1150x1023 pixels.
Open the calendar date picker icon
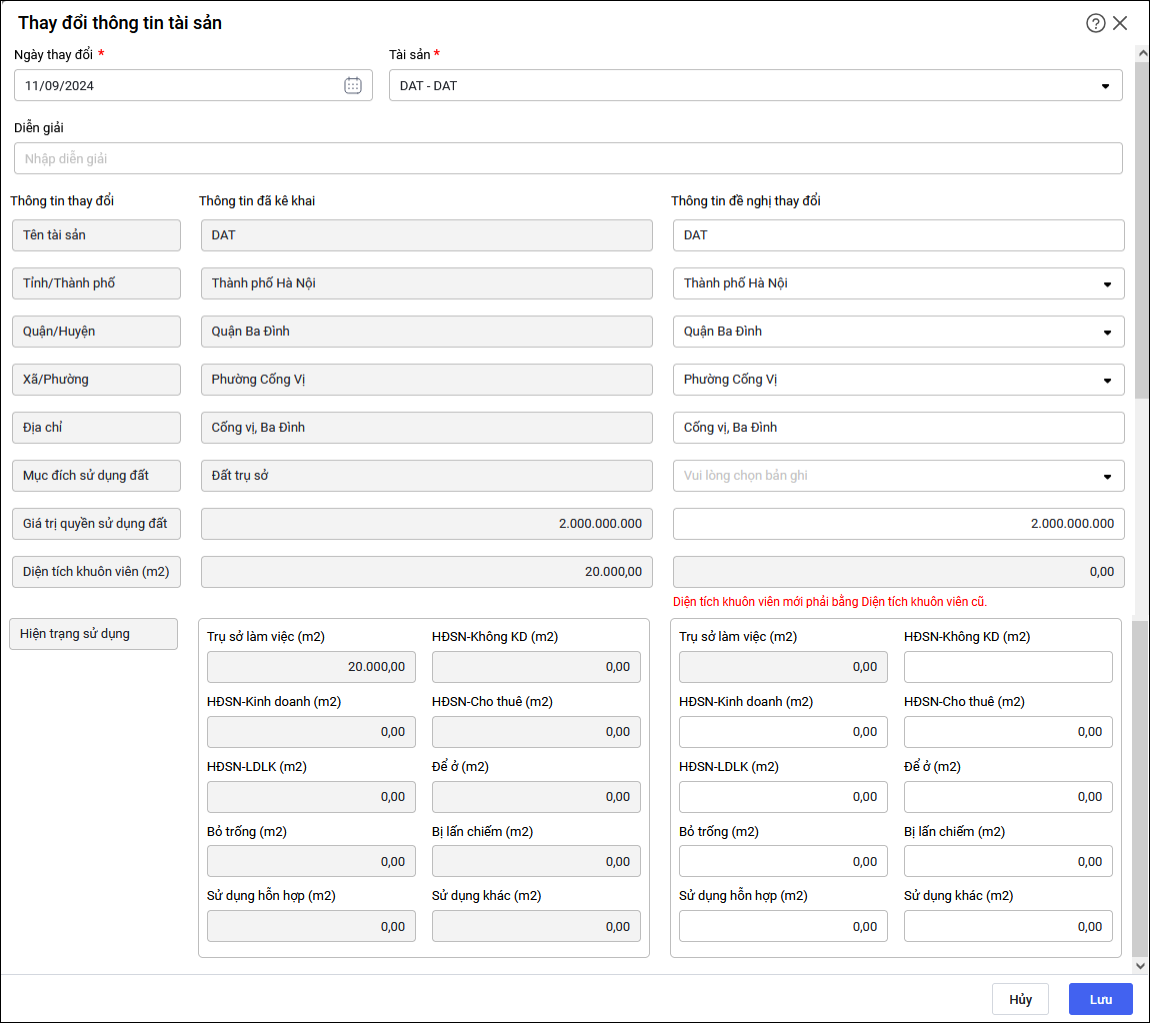coord(353,86)
